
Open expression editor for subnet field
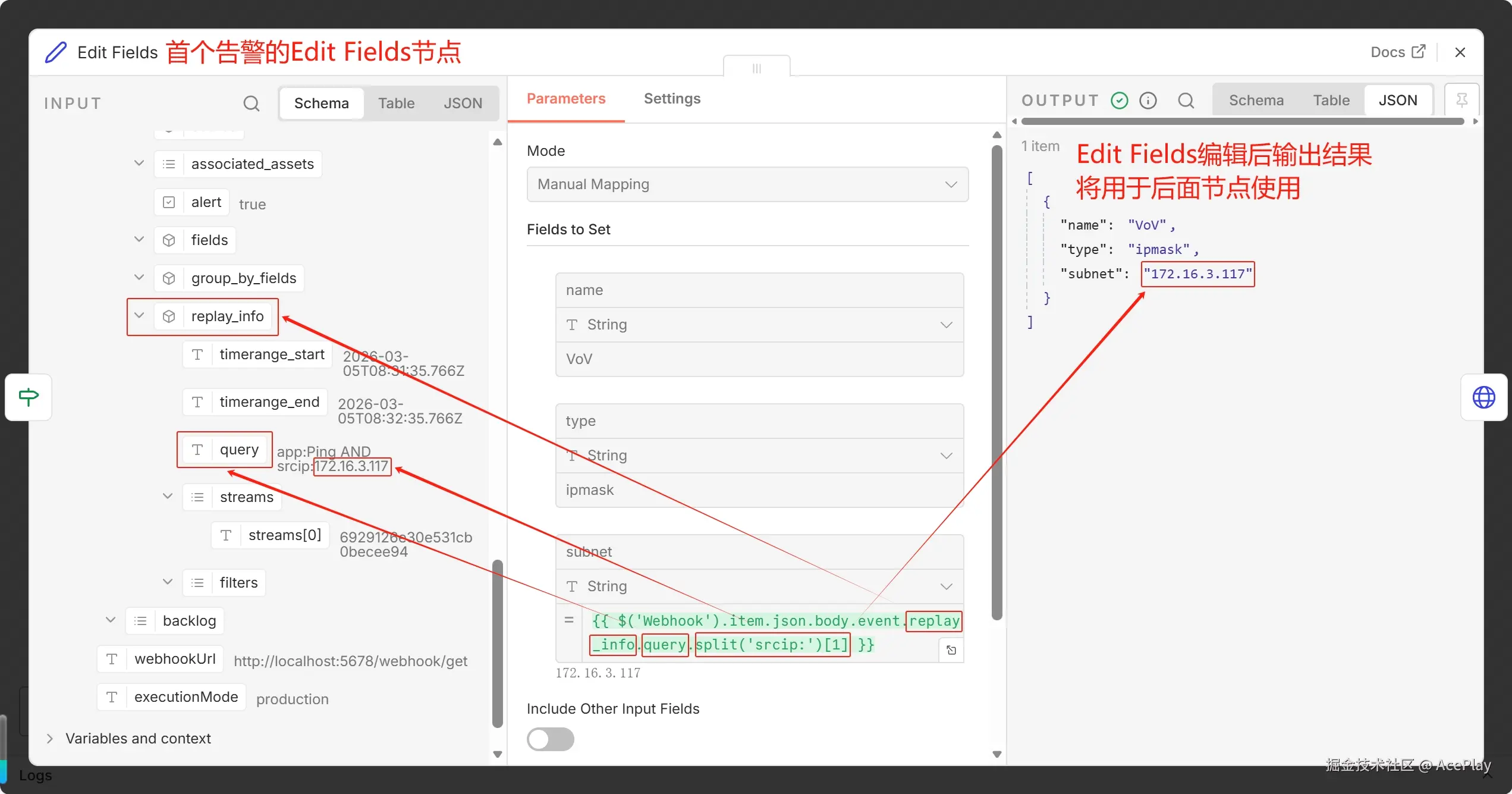(951, 650)
